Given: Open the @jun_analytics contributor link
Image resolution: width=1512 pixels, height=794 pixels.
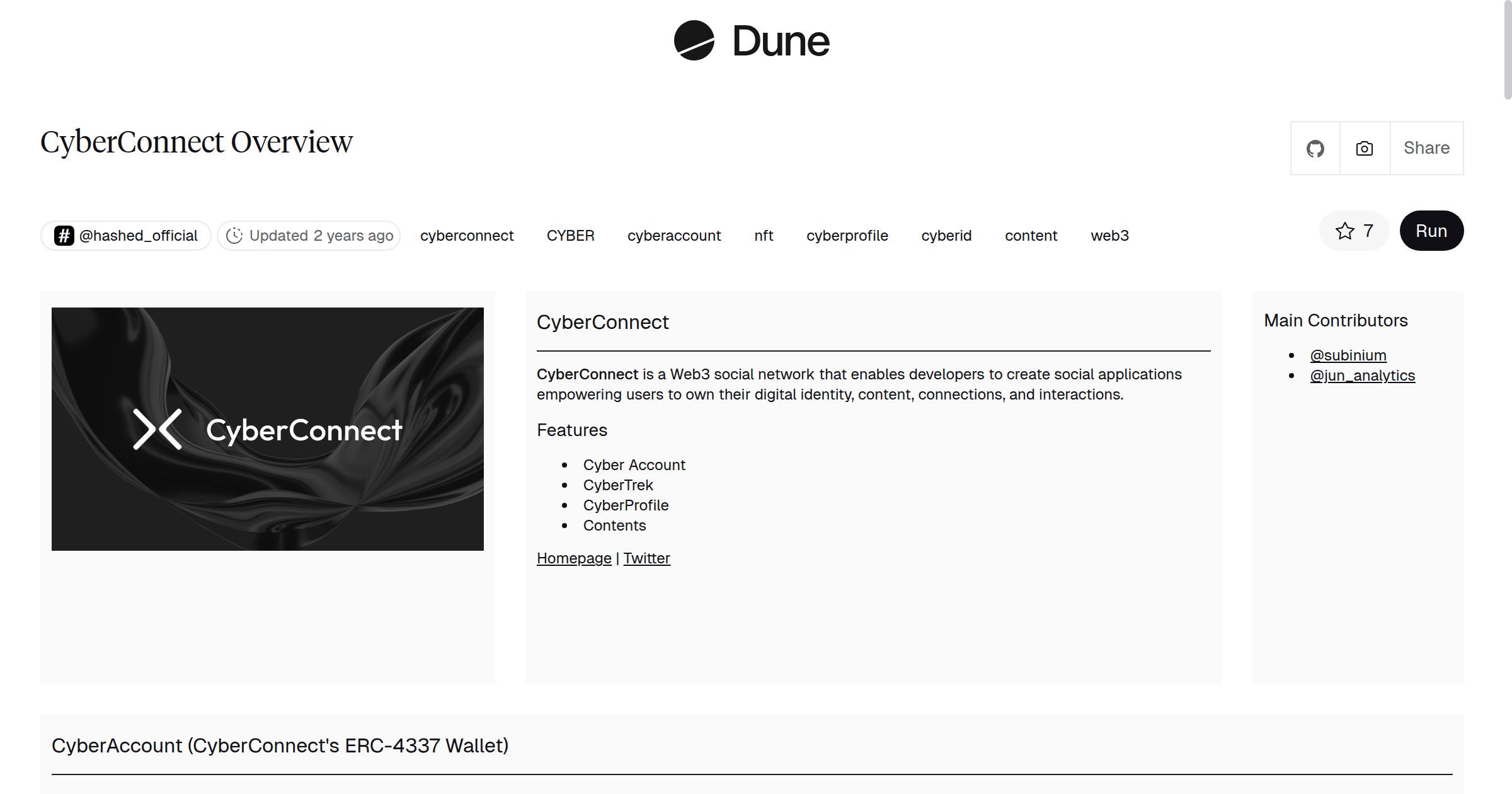Looking at the screenshot, I should pyautogui.click(x=1362, y=376).
